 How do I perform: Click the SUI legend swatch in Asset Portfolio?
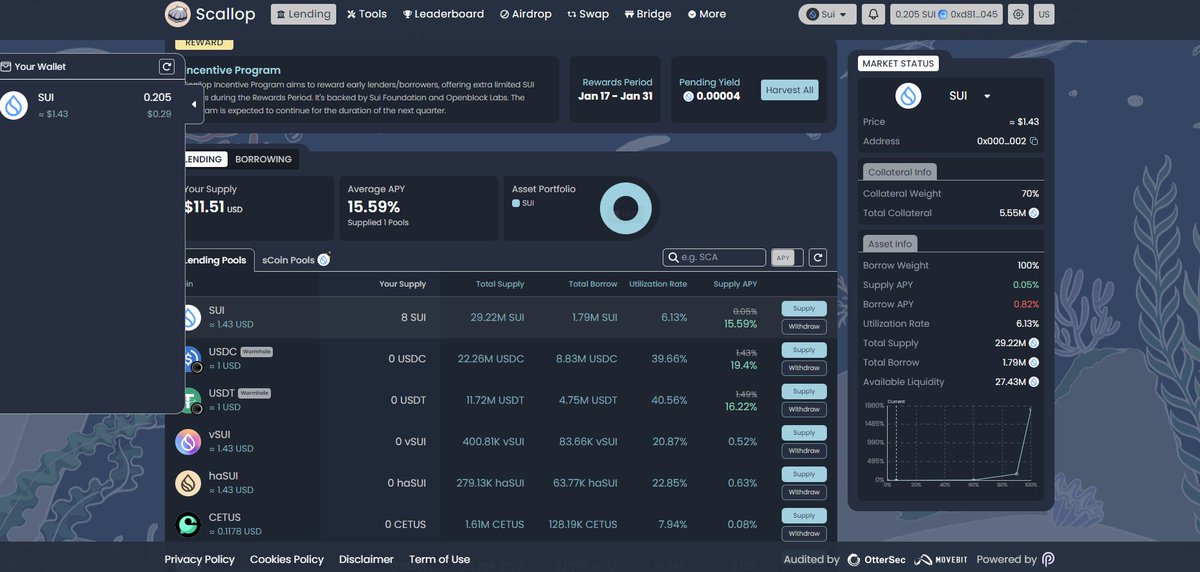pos(516,203)
